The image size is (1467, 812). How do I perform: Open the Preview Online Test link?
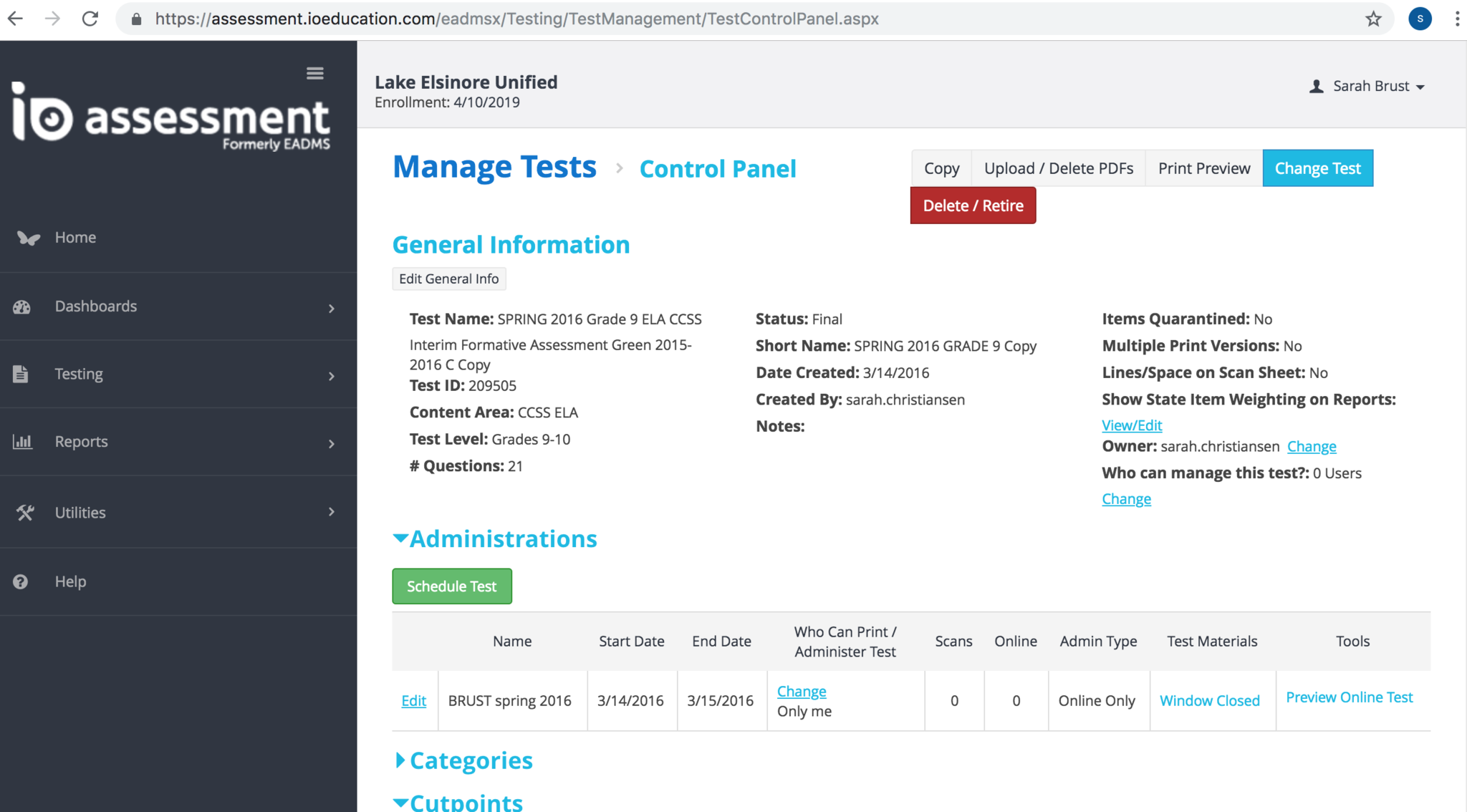(x=1349, y=697)
